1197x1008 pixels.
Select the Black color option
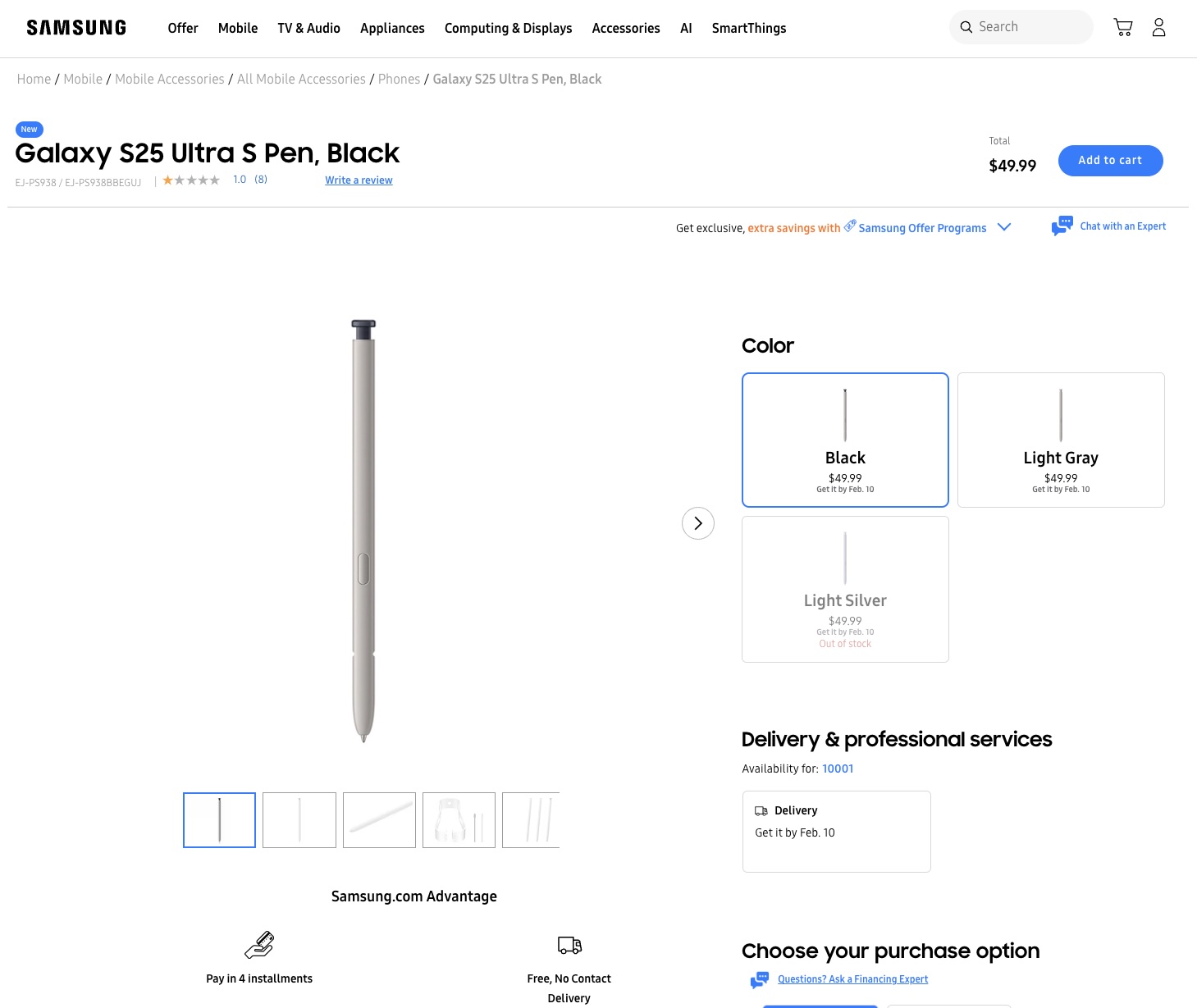(x=845, y=440)
